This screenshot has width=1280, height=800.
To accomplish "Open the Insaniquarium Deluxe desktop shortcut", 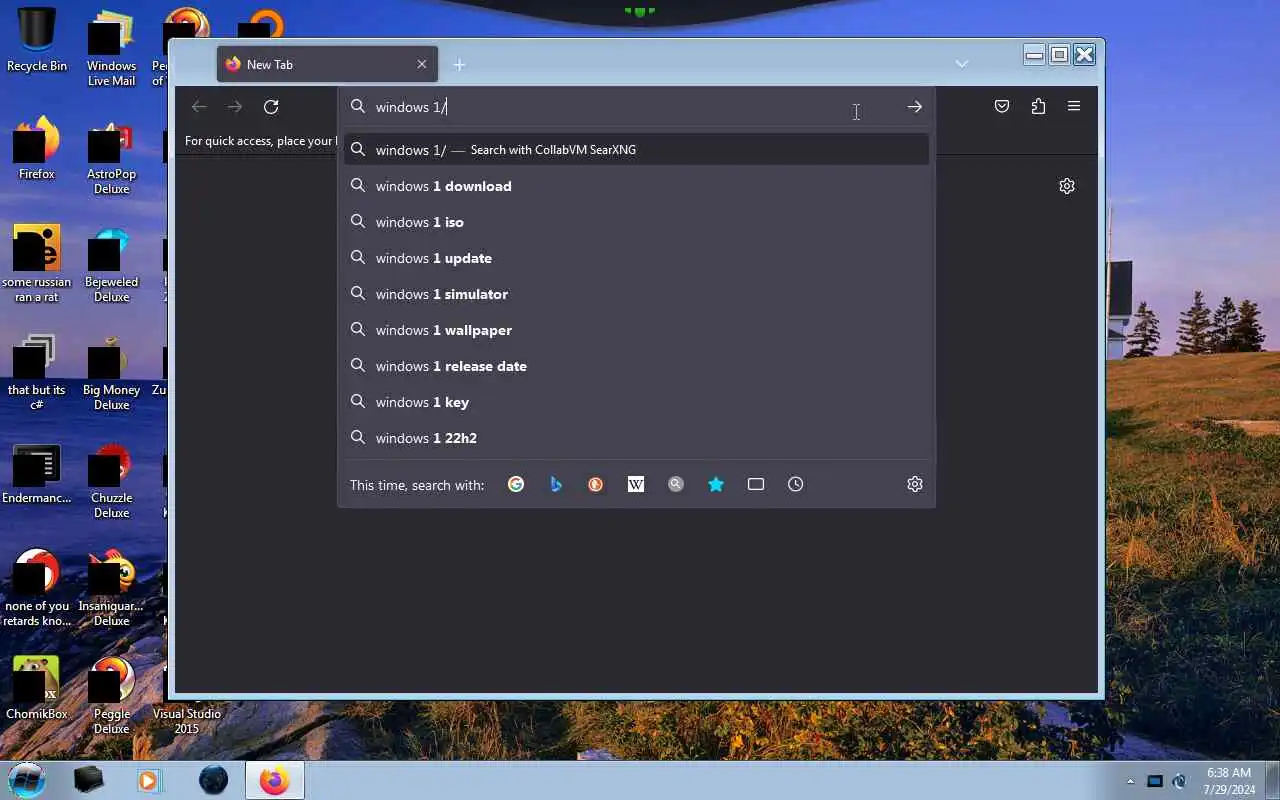I will (x=111, y=588).
